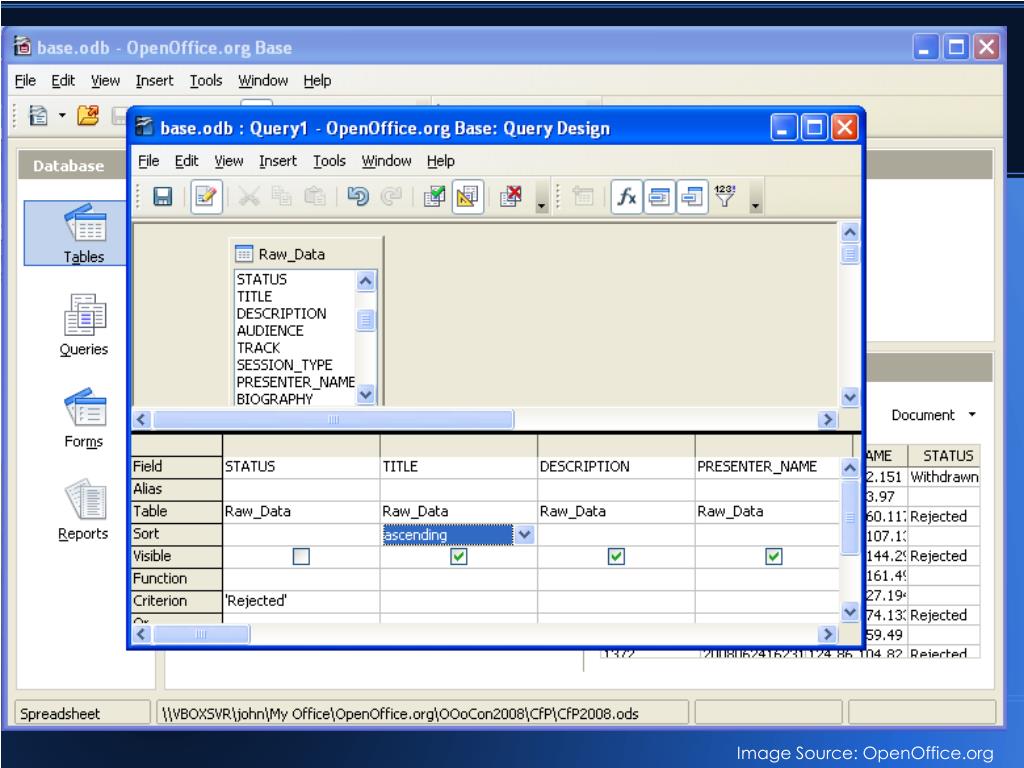Viewport: 1024px width, 768px height.
Task: Click the Field cell containing PRESENTER_NAME
Action: tap(767, 466)
